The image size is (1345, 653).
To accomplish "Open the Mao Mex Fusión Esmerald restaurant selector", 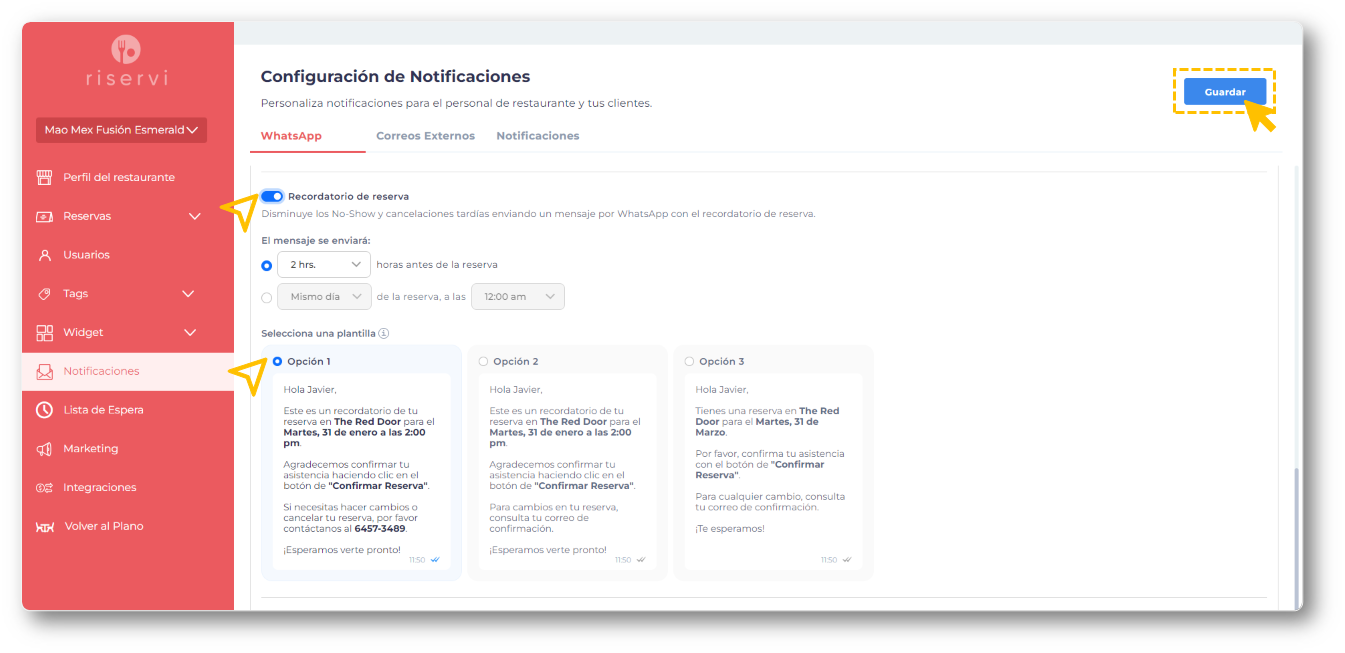I will [120, 130].
